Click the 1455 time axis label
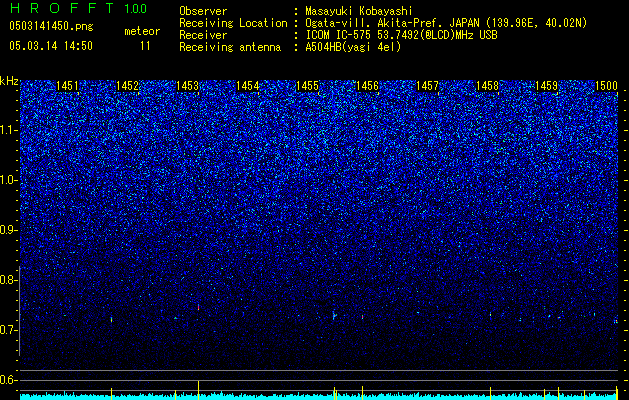Screen dimensions: 629x400 click(307, 85)
